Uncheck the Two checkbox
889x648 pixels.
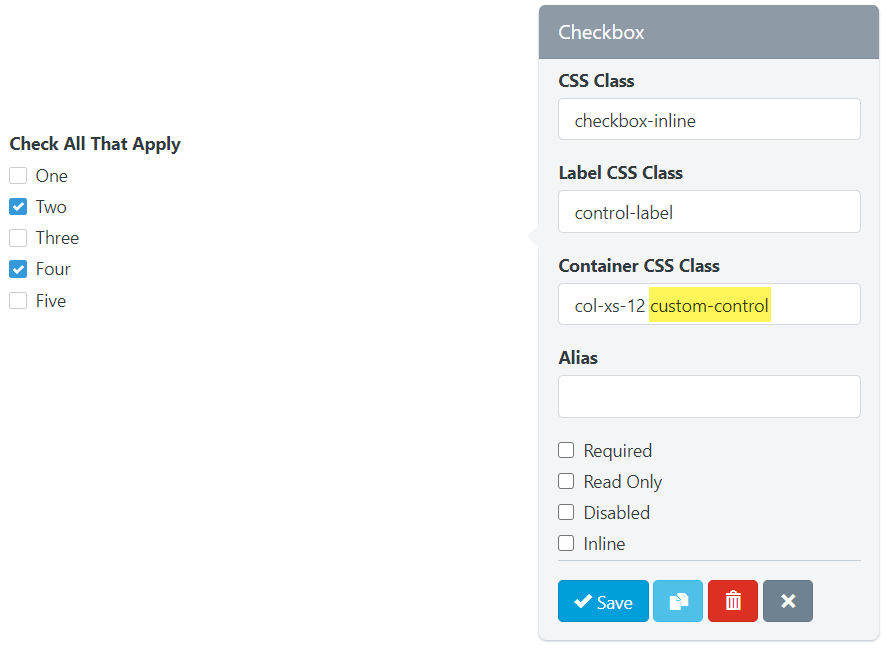[x=18, y=207]
